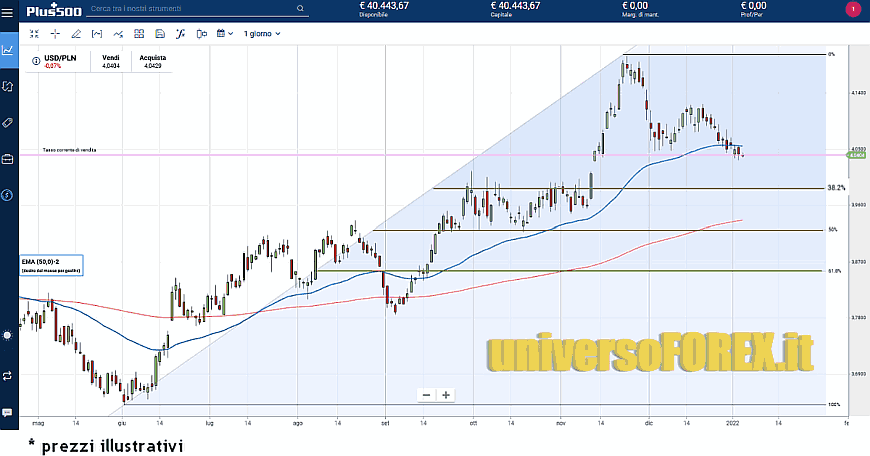Image resolution: width=870 pixels, height=456 pixels.
Task: Zoom out chart with minus button
Action: [427, 394]
